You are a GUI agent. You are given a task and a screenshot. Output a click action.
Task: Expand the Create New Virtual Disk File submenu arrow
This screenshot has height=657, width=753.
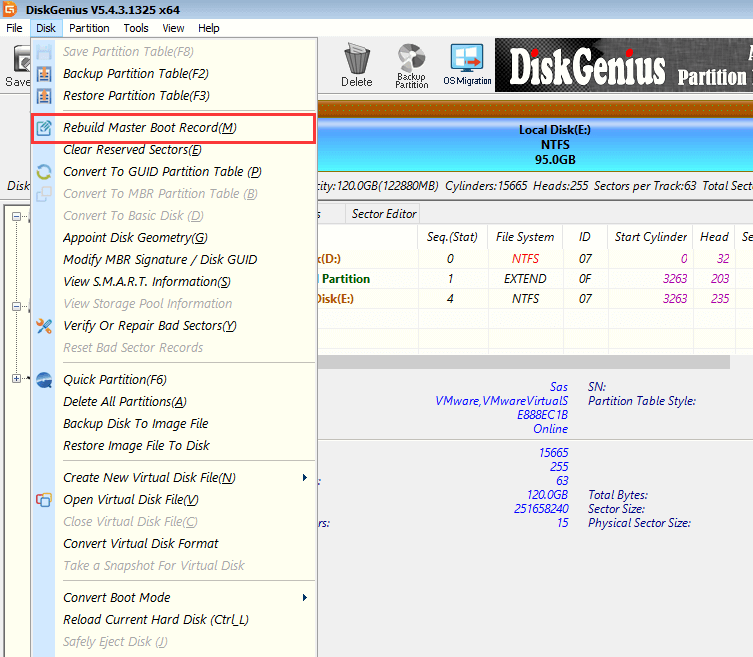click(305, 478)
